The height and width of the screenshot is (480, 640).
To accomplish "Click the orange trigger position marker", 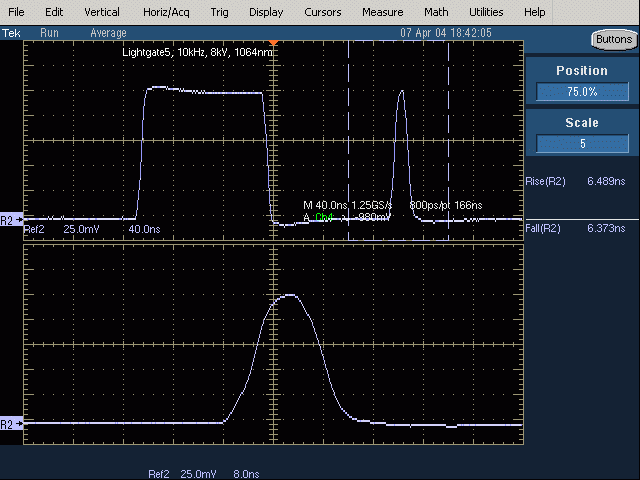I will (x=273, y=42).
